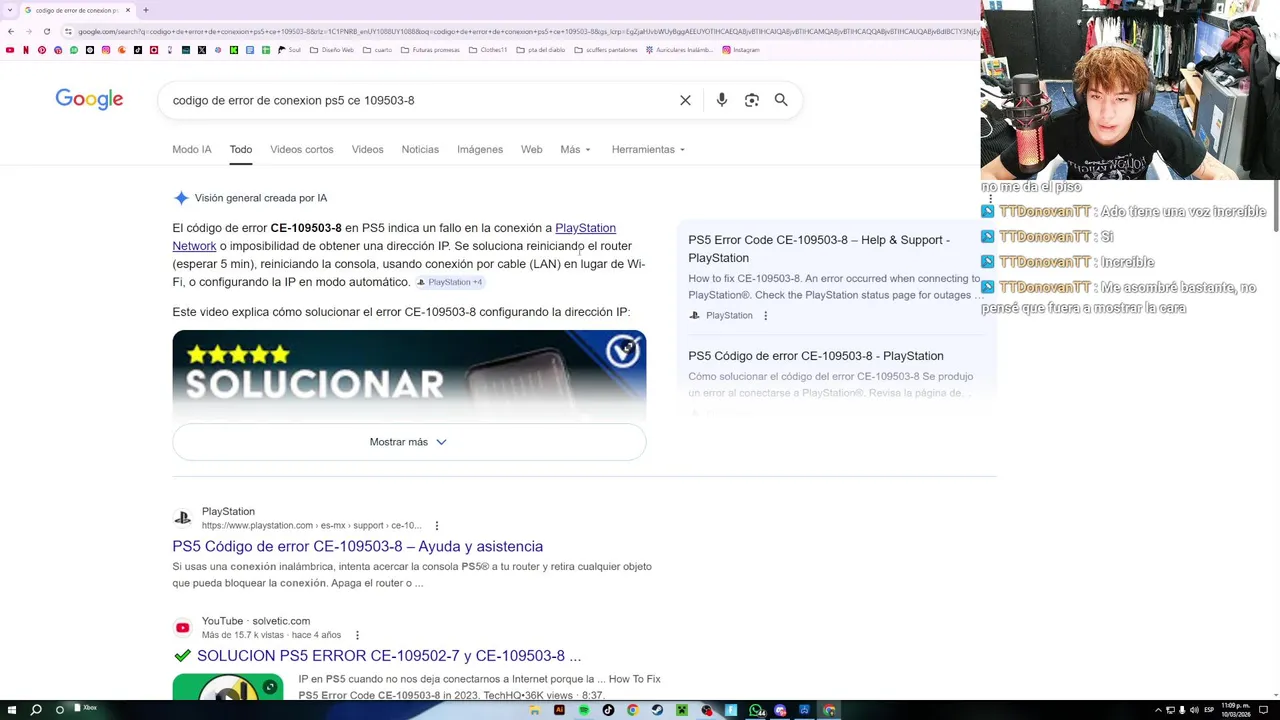This screenshot has height=720, width=1280.
Task: Expand the 'PlayStation +4' sources chip
Action: pos(450,282)
